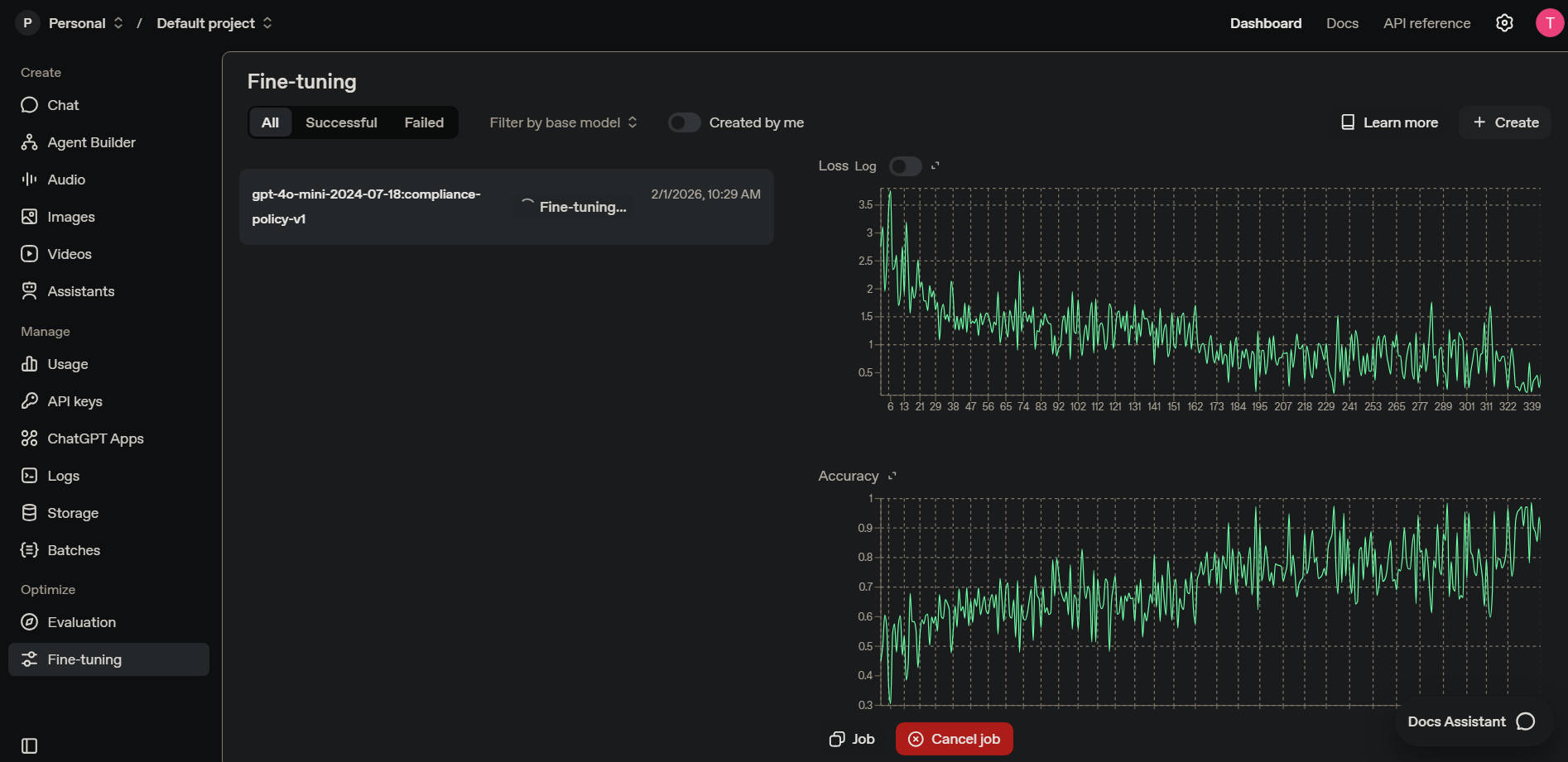The width and height of the screenshot is (1568, 762).
Task: Open the user profile avatar
Action: 1550,23
